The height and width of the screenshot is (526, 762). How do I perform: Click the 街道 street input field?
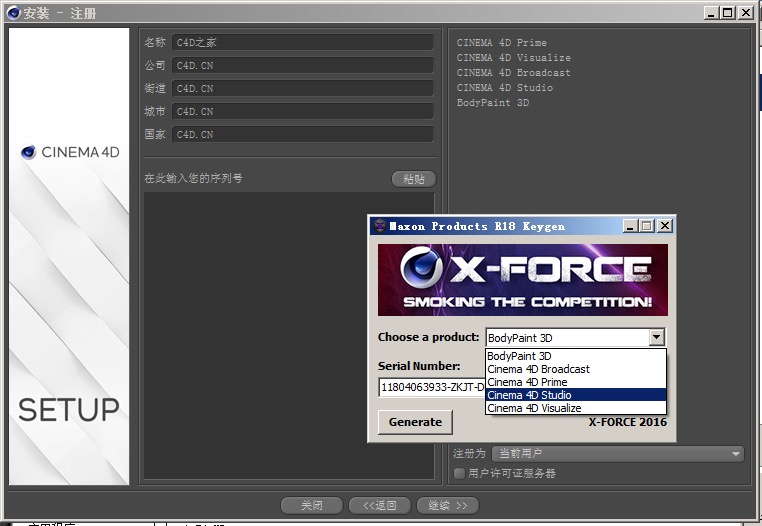click(302, 88)
